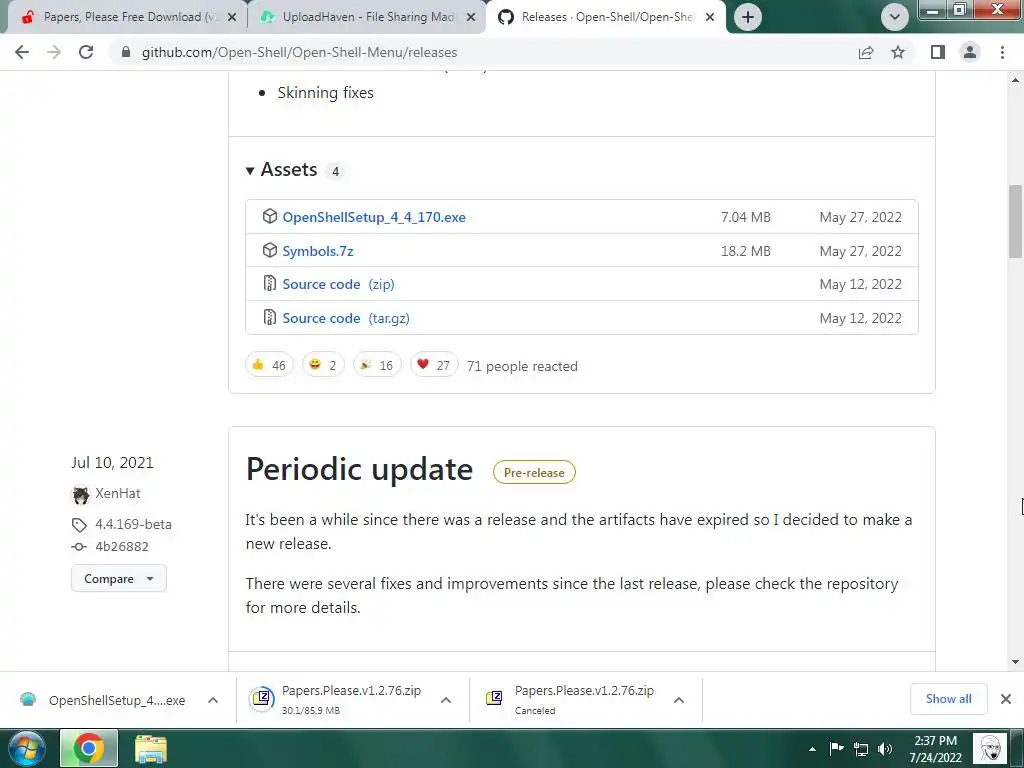Go forward with the browser arrow
Viewport: 1024px width, 768px height.
[x=54, y=52]
